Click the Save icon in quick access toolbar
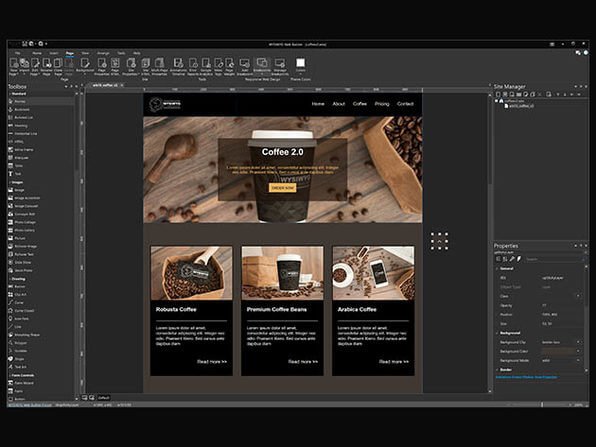 coord(25,44)
